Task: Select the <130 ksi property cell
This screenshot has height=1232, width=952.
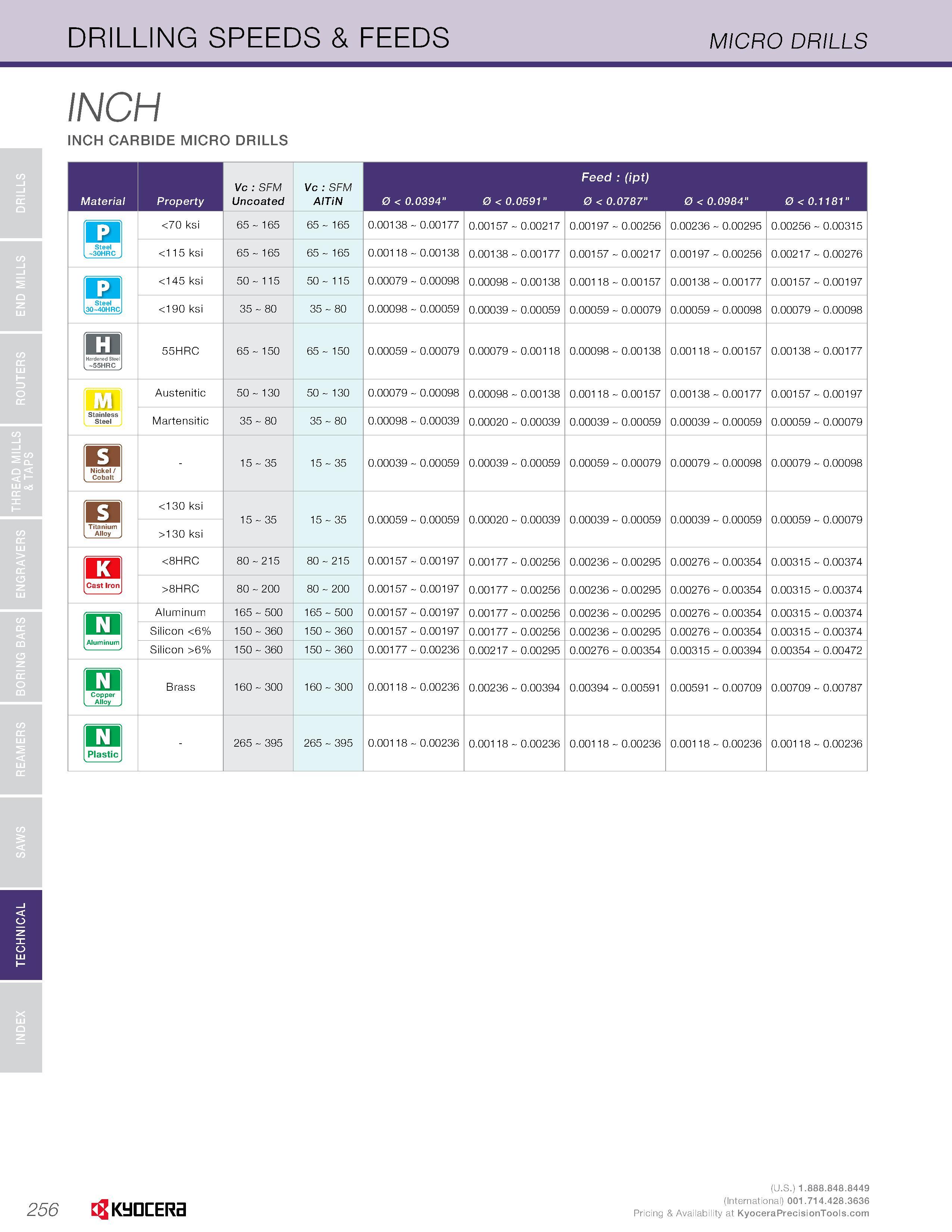Action: pyautogui.click(x=180, y=505)
